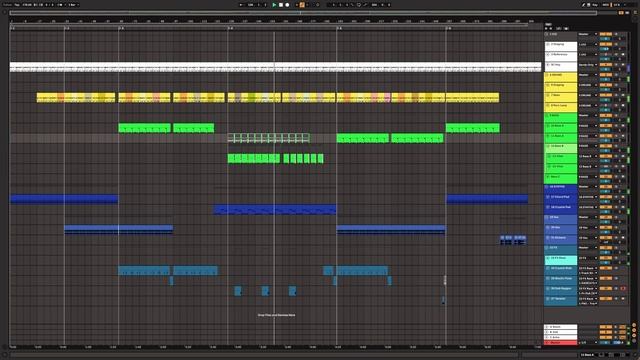Select the 25 Electric Pulse track header
This screenshot has height=360, width=640.
click(561, 280)
